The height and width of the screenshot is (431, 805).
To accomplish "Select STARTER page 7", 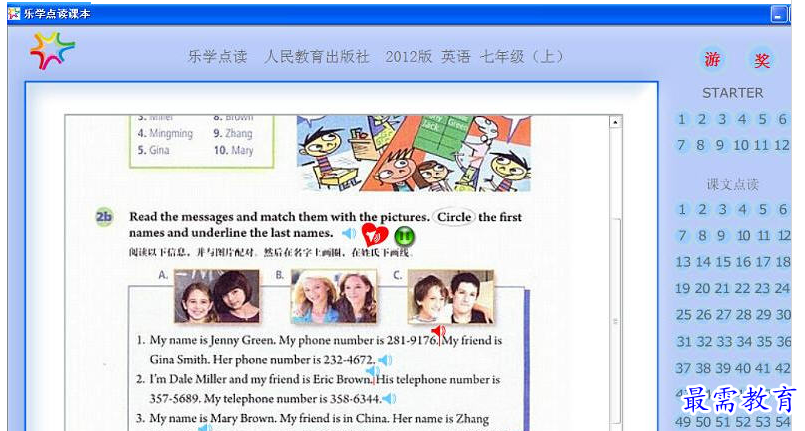I will (681, 145).
